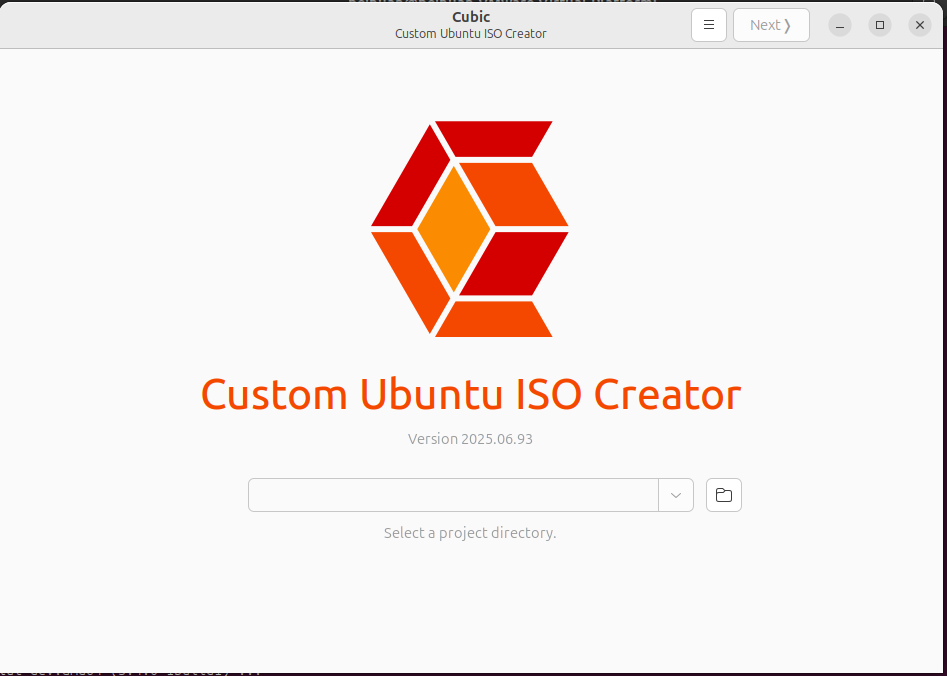Expand the project directory dropdown arrow
Image resolution: width=947 pixels, height=676 pixels.
(676, 495)
